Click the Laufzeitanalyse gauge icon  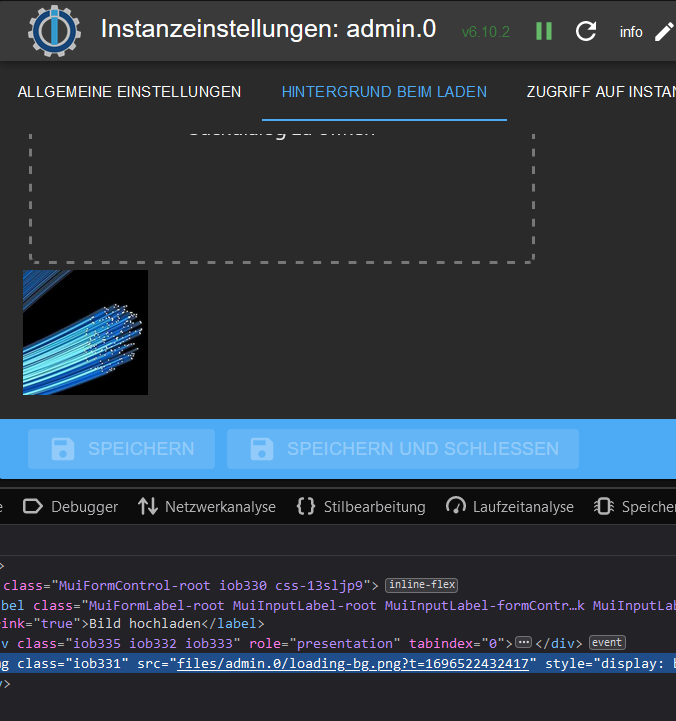click(455, 506)
